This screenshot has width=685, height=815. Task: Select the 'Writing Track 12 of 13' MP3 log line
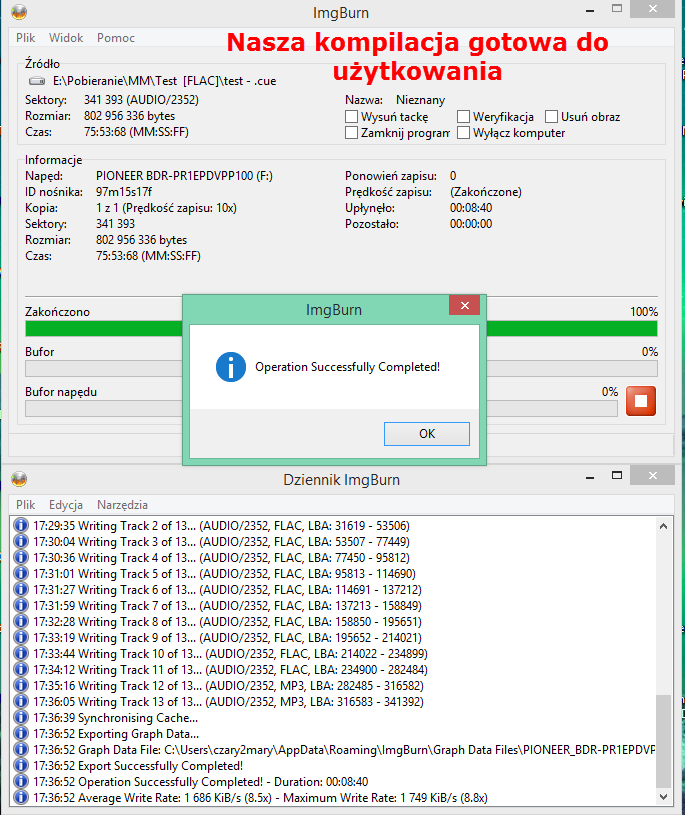[229, 686]
